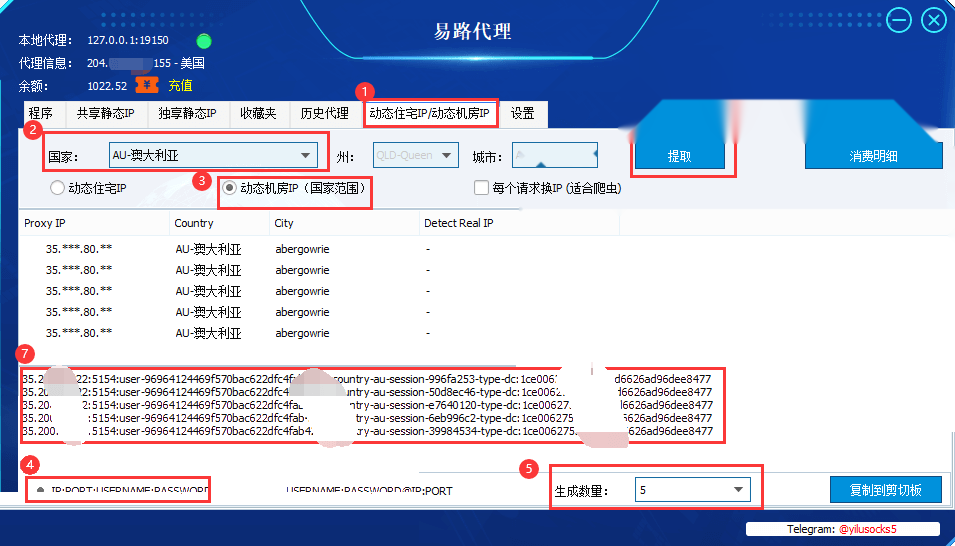Click 复制到剪切板 copy to clipboard button
Image resolution: width=955 pixels, height=546 pixels.
click(886, 490)
